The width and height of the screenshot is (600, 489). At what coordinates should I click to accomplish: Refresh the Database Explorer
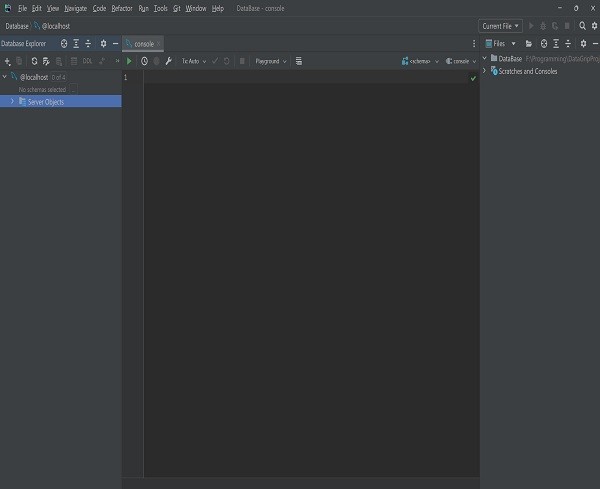[x=34, y=61]
